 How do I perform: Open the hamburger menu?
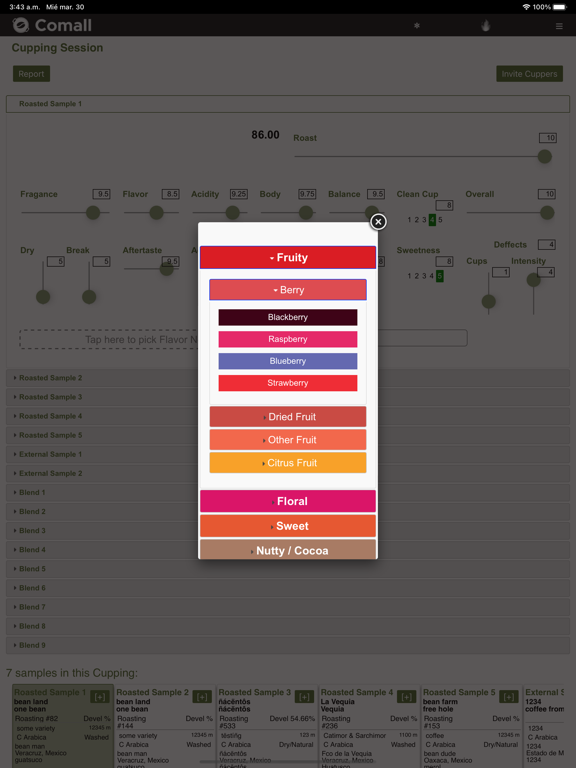click(x=559, y=26)
